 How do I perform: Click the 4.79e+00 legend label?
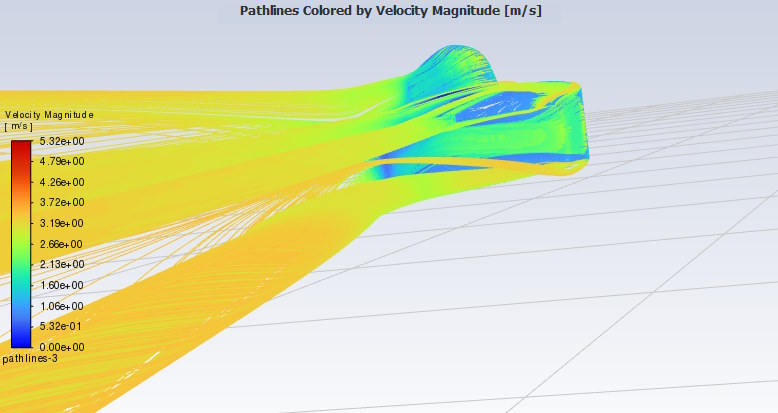click(60, 161)
